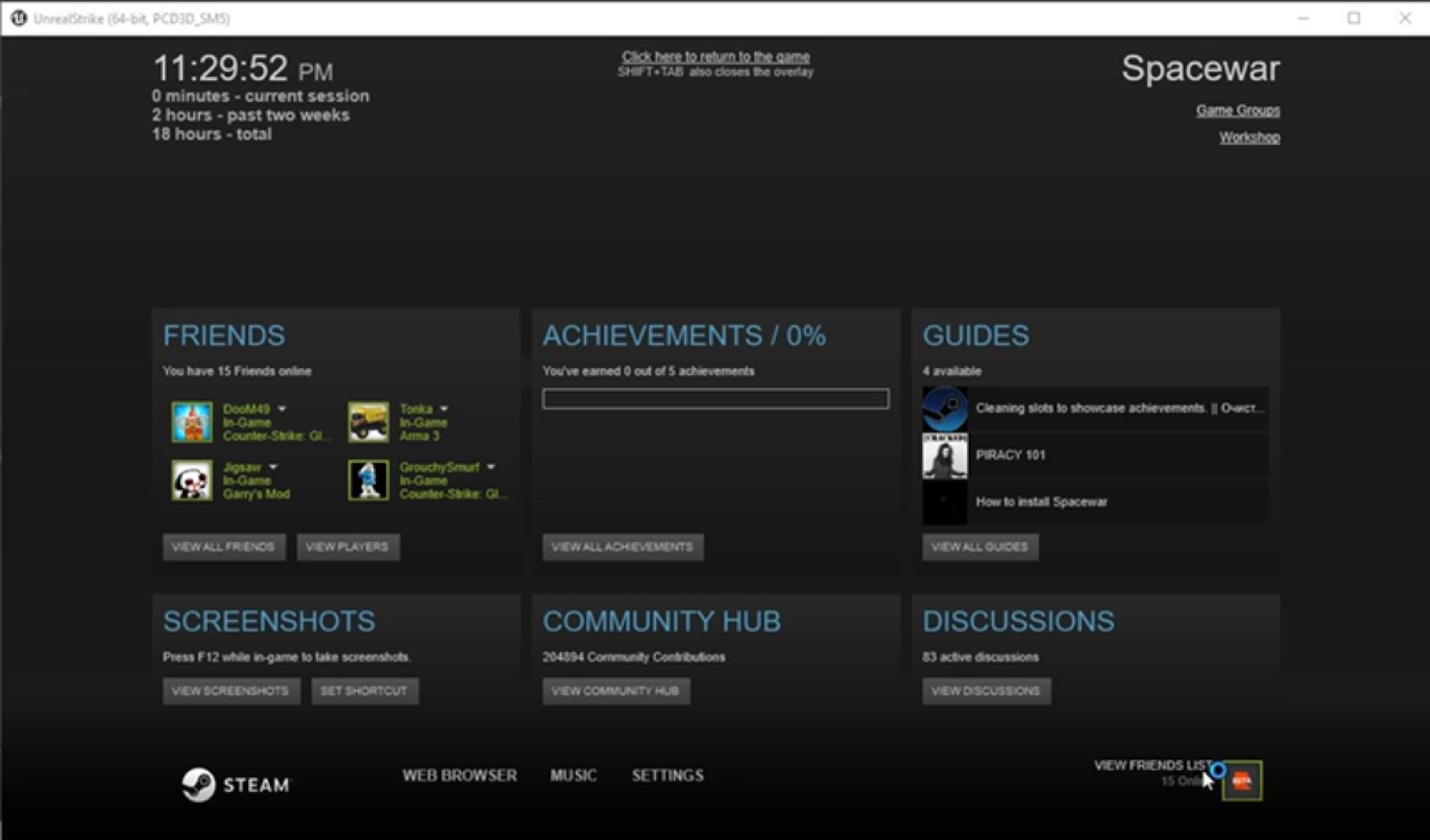Open the How to install Spacewar thumbnail
Image resolution: width=1430 pixels, height=840 pixels.
tap(945, 502)
